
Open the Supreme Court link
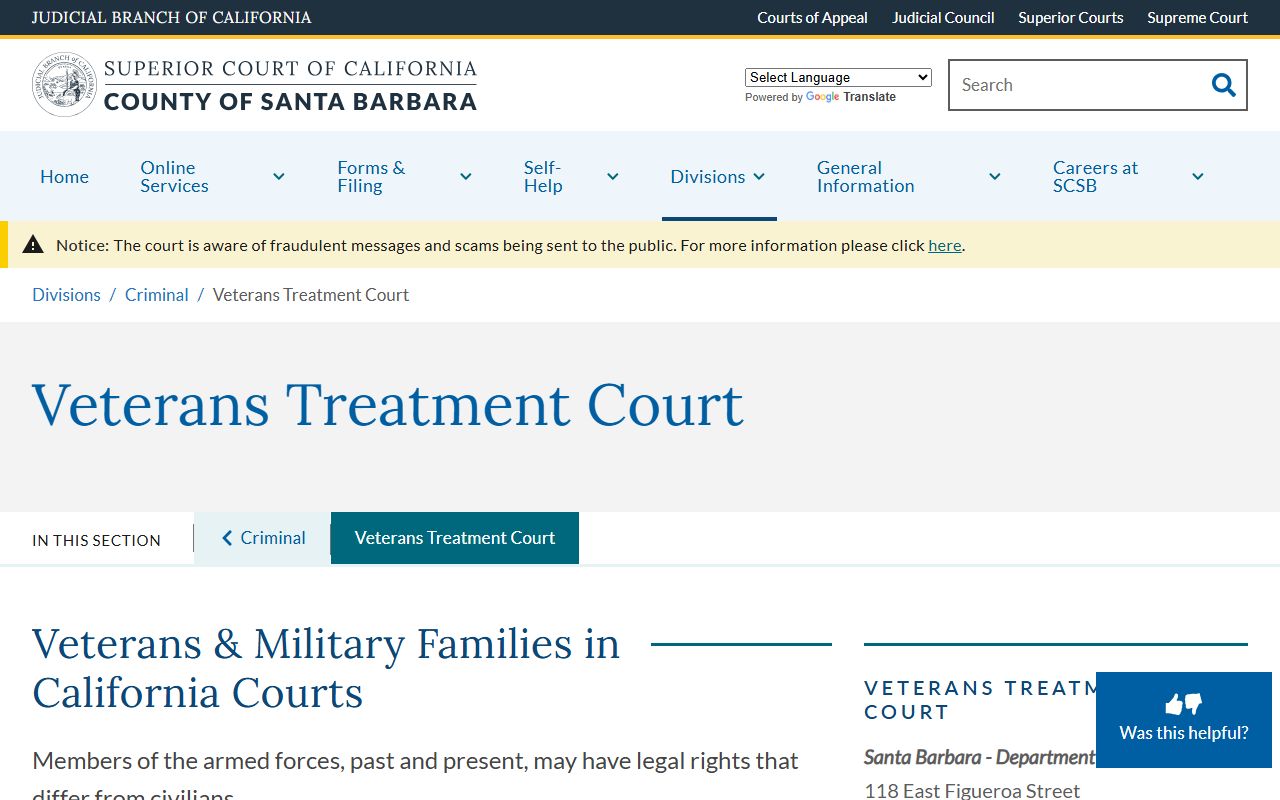click(x=1198, y=18)
